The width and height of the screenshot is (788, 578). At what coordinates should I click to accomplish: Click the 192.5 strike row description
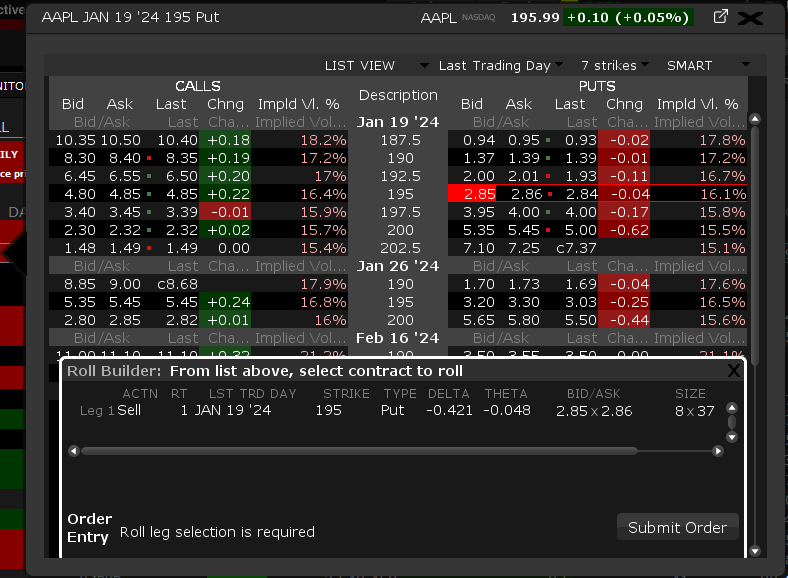tap(400, 176)
